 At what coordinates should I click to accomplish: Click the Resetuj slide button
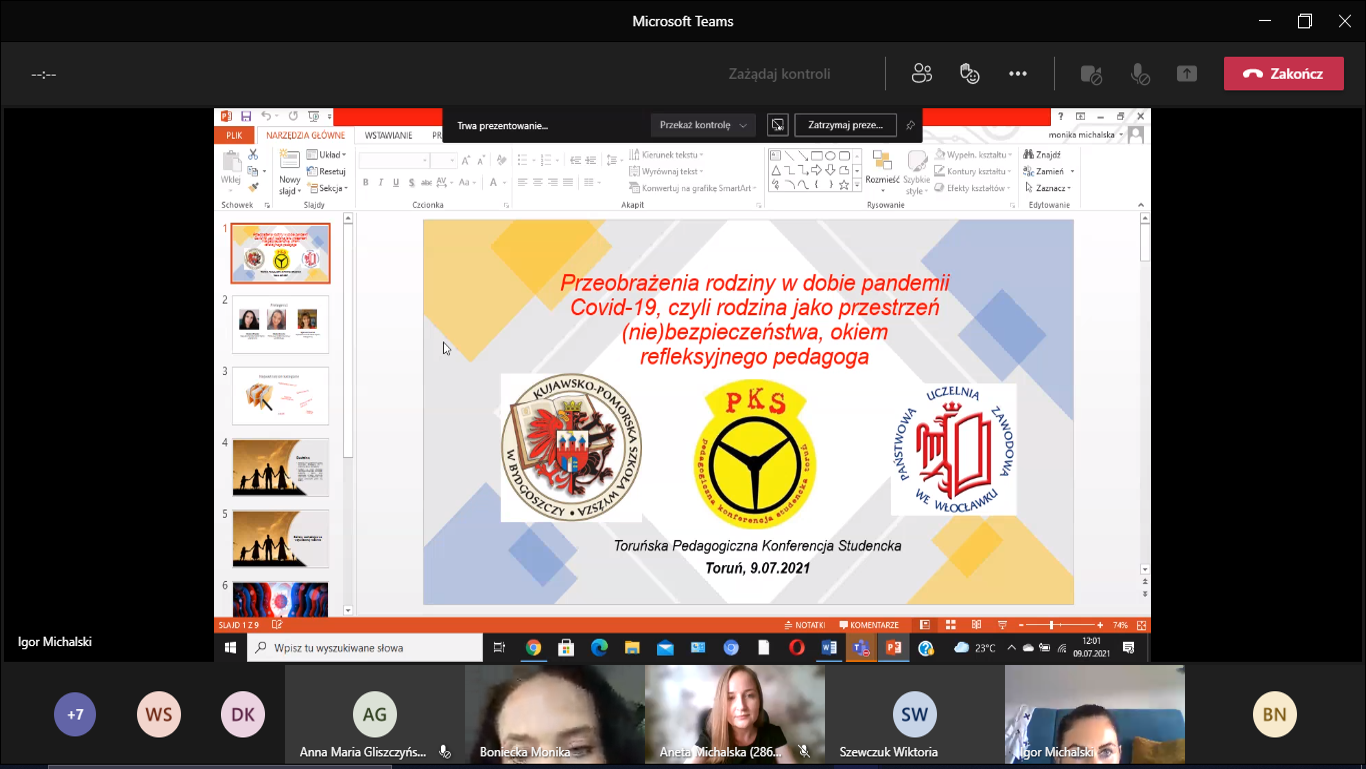[x=326, y=171]
